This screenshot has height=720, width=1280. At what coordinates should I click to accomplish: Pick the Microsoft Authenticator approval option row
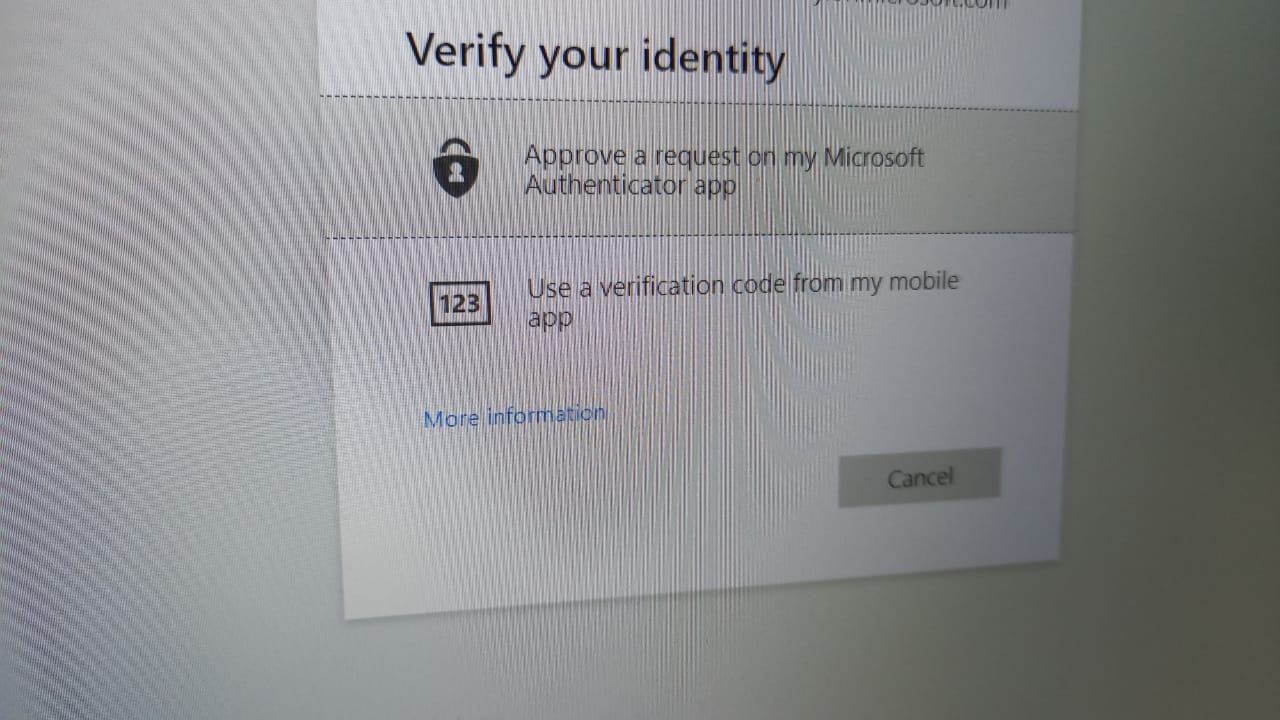pos(700,170)
